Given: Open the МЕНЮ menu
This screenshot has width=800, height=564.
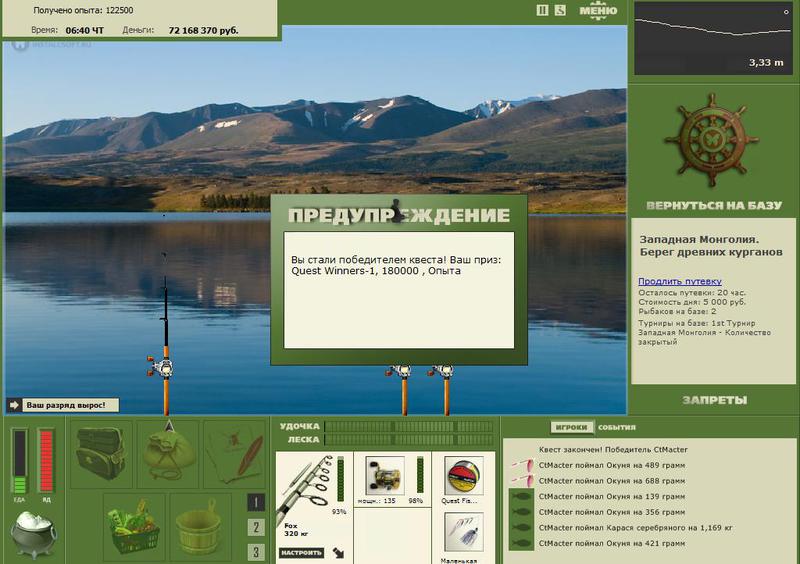Looking at the screenshot, I should pos(598,11).
